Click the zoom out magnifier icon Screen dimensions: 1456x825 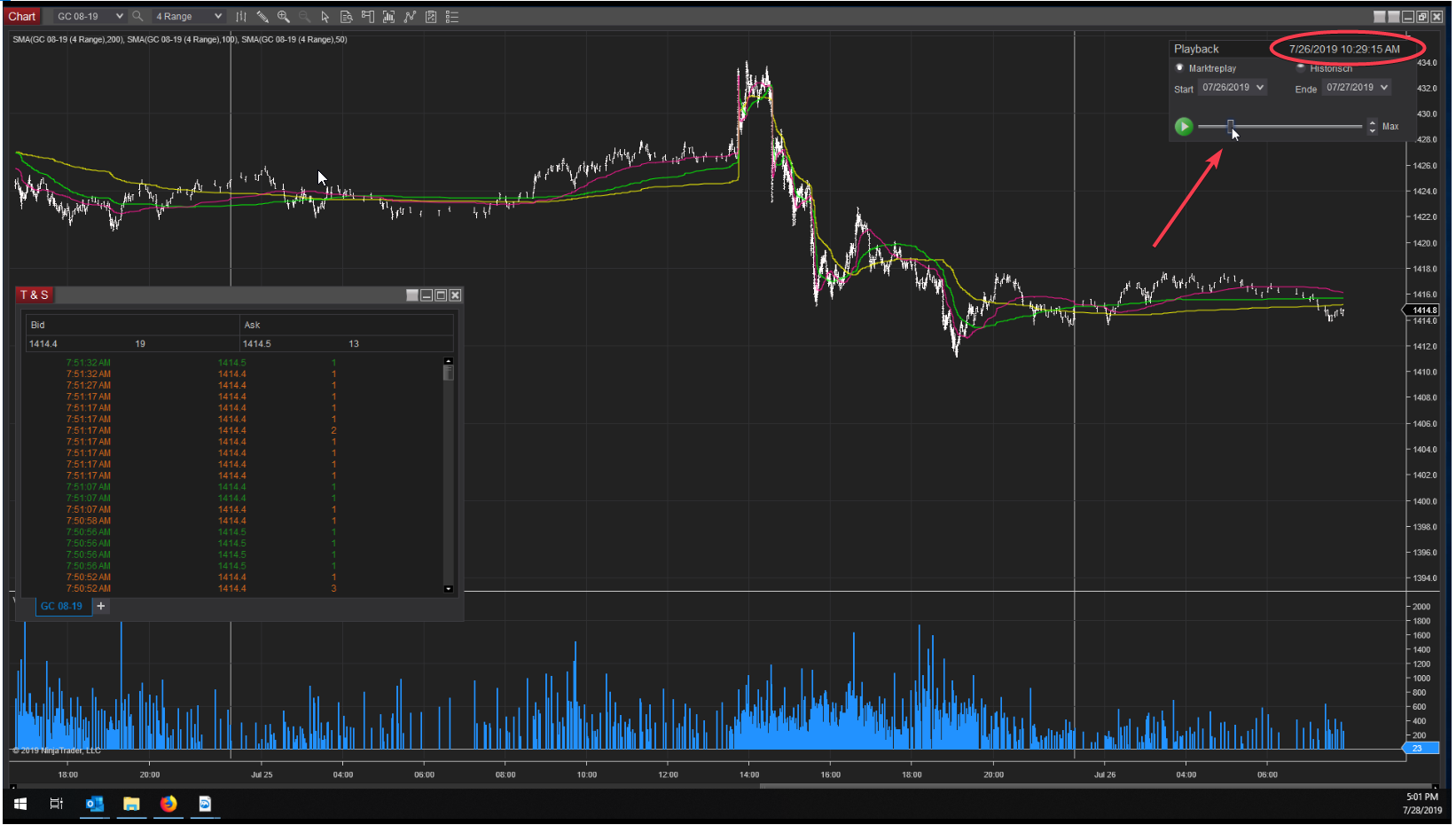(x=304, y=16)
